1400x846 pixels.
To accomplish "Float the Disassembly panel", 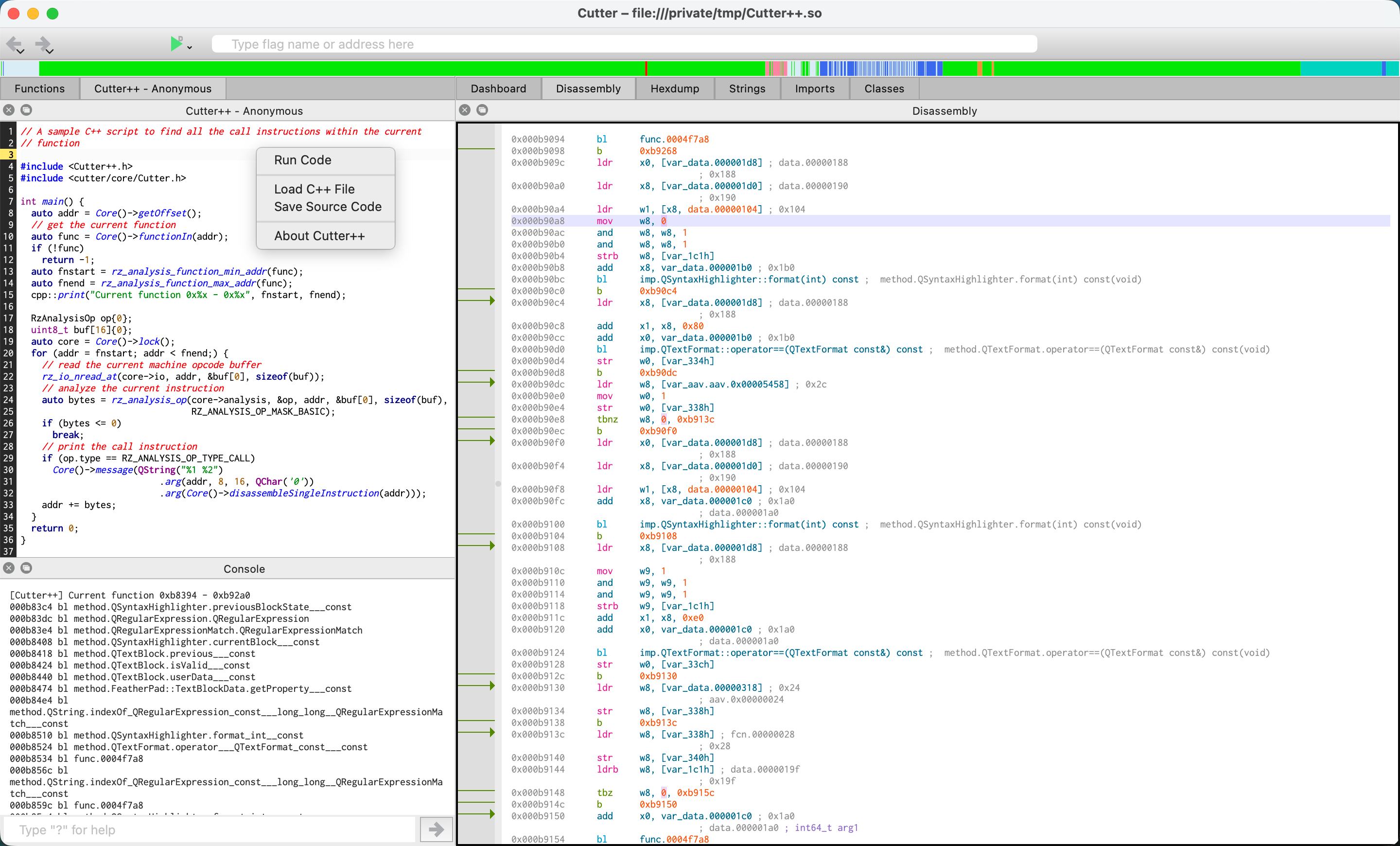I will pos(482,110).
